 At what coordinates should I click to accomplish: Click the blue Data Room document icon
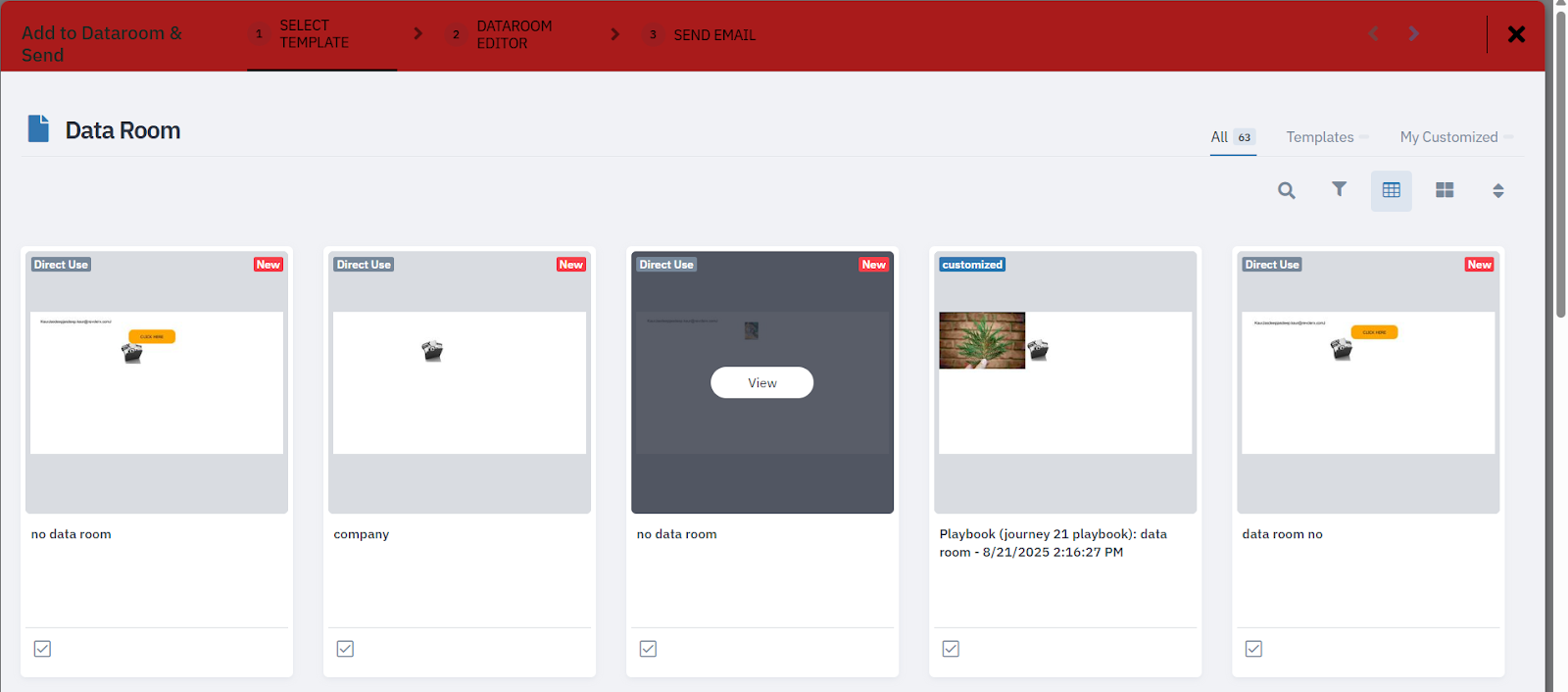(x=38, y=129)
